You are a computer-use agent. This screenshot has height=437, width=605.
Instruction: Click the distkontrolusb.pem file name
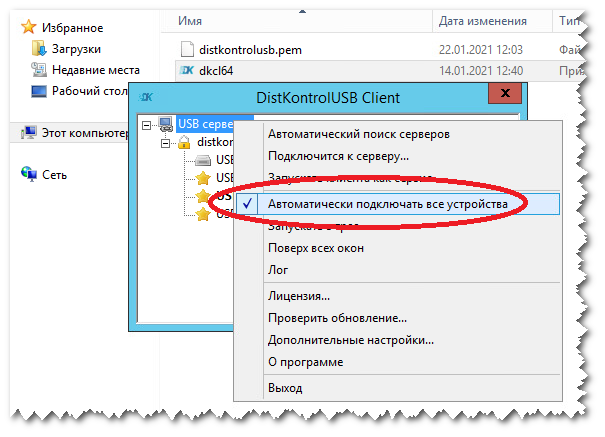(250, 50)
